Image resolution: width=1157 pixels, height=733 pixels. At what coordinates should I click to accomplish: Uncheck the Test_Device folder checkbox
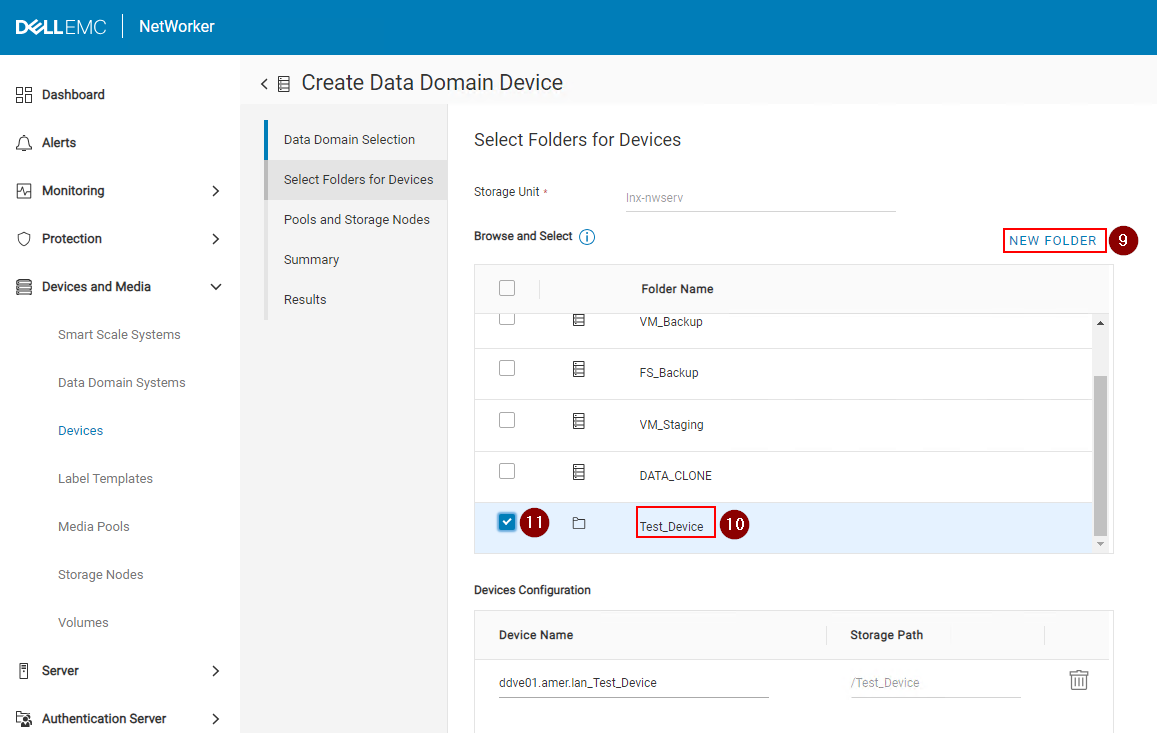506,521
